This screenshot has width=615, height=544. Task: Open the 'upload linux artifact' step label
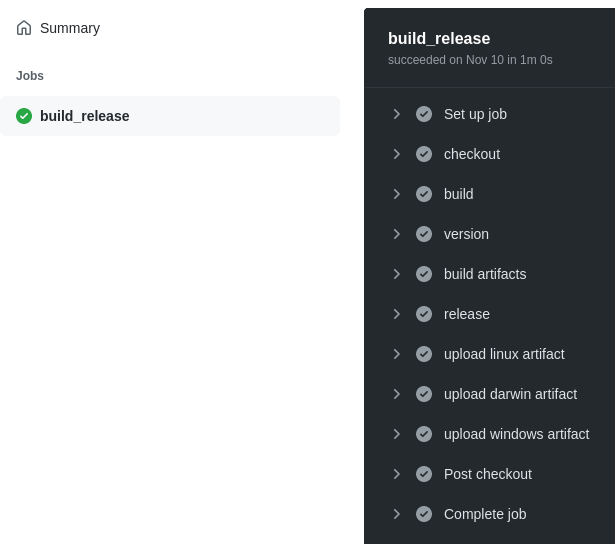(504, 354)
